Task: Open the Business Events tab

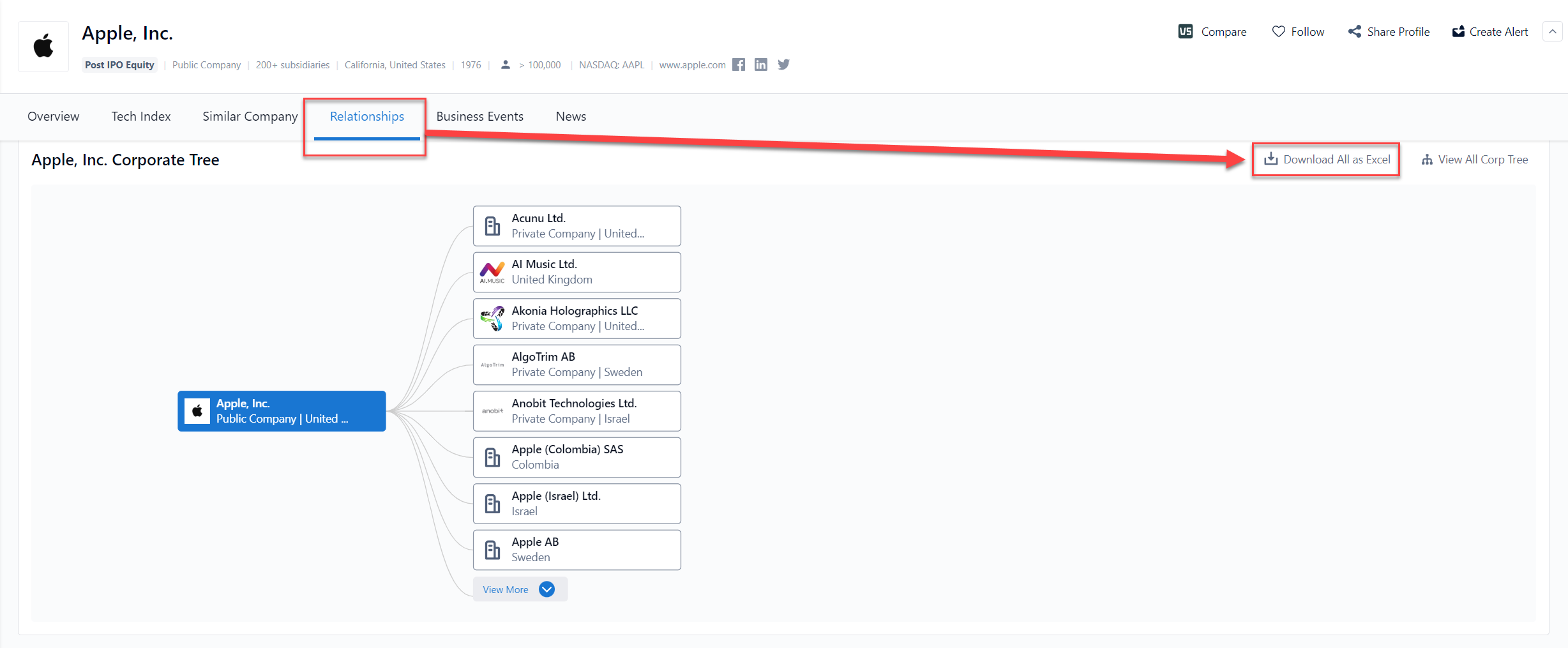Action: [479, 116]
